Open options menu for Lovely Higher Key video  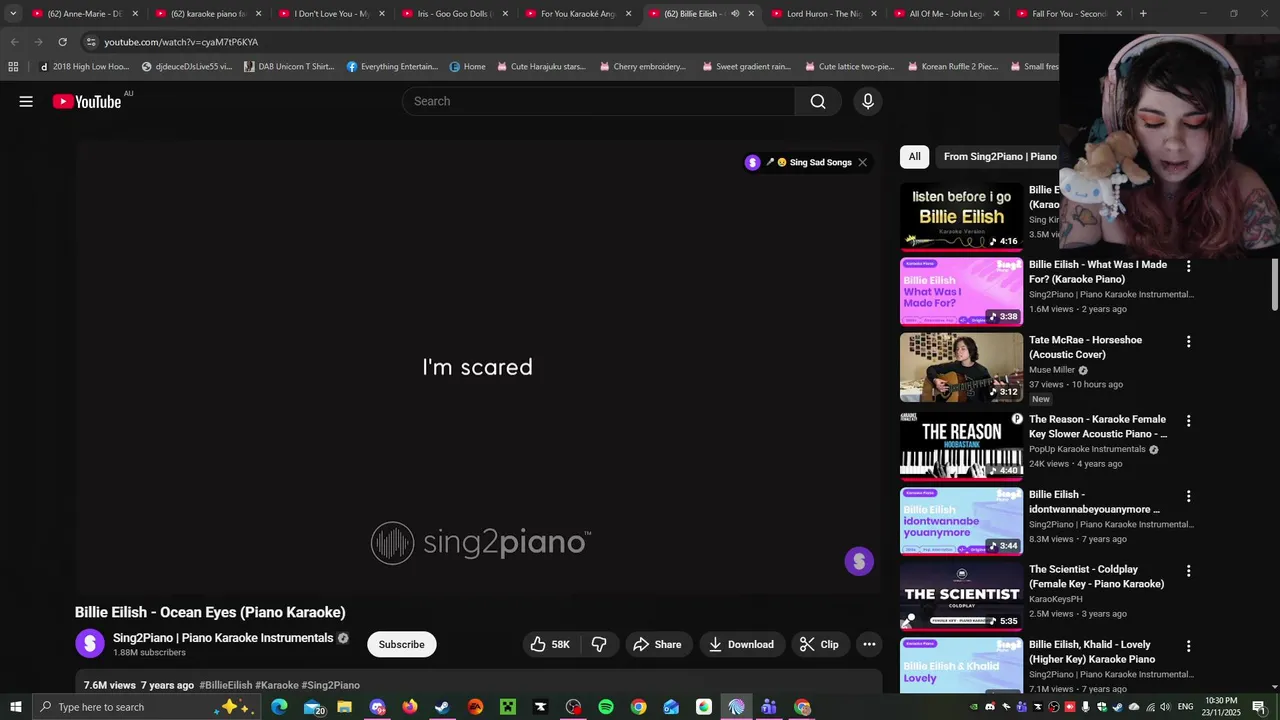[1188, 646]
